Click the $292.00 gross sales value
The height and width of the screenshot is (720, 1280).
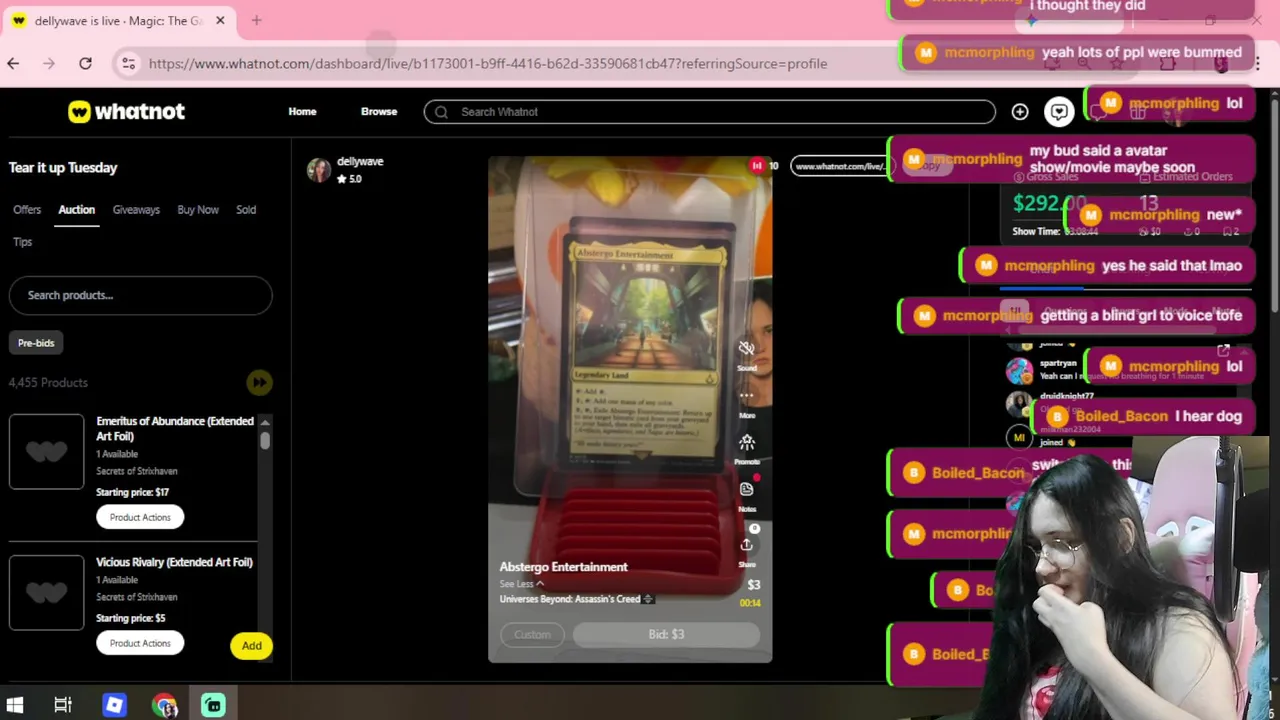pos(1049,203)
